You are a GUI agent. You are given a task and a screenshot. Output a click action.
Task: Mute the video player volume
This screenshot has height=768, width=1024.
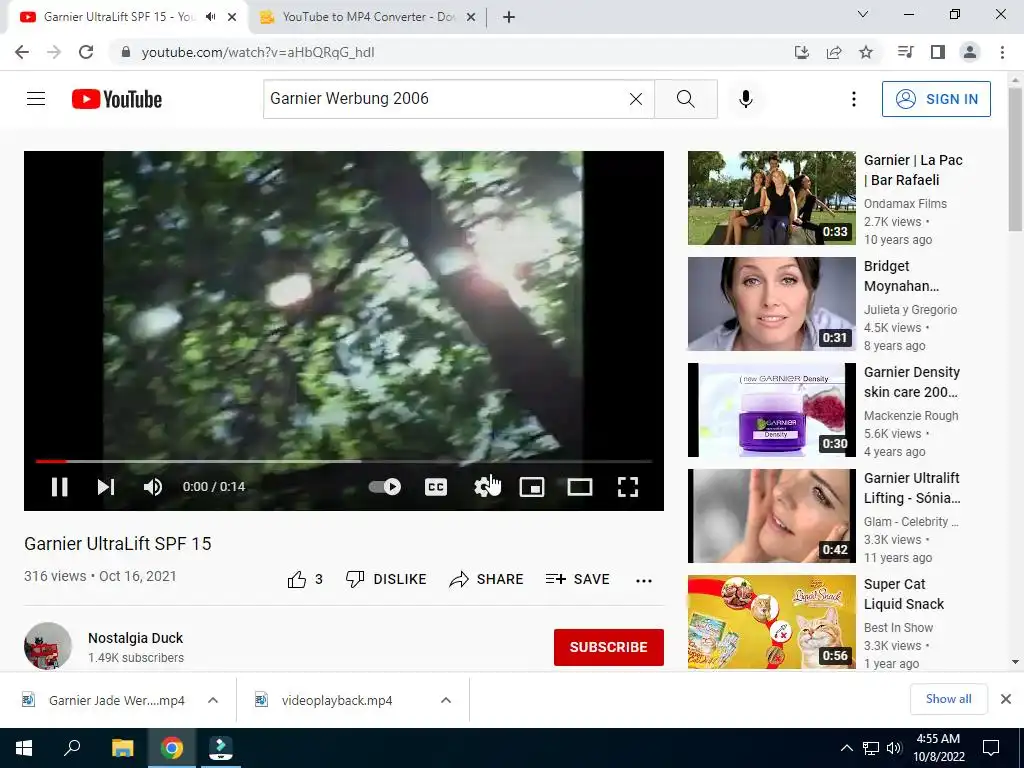[153, 487]
